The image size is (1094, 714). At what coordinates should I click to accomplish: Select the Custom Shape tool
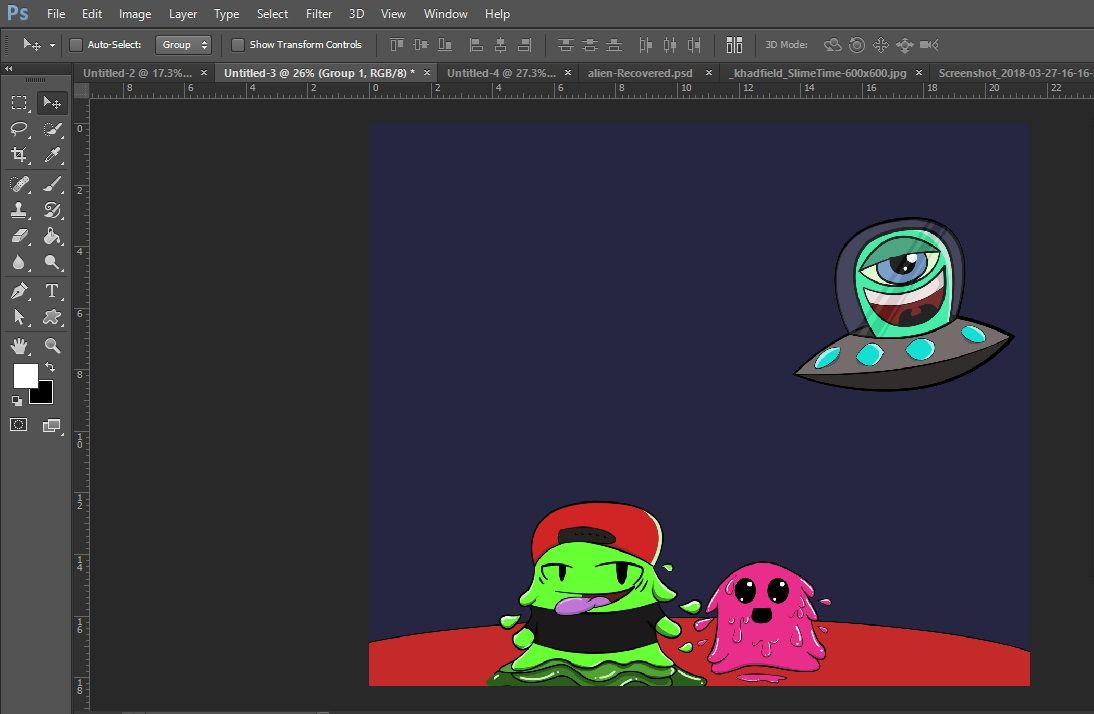click(x=52, y=317)
